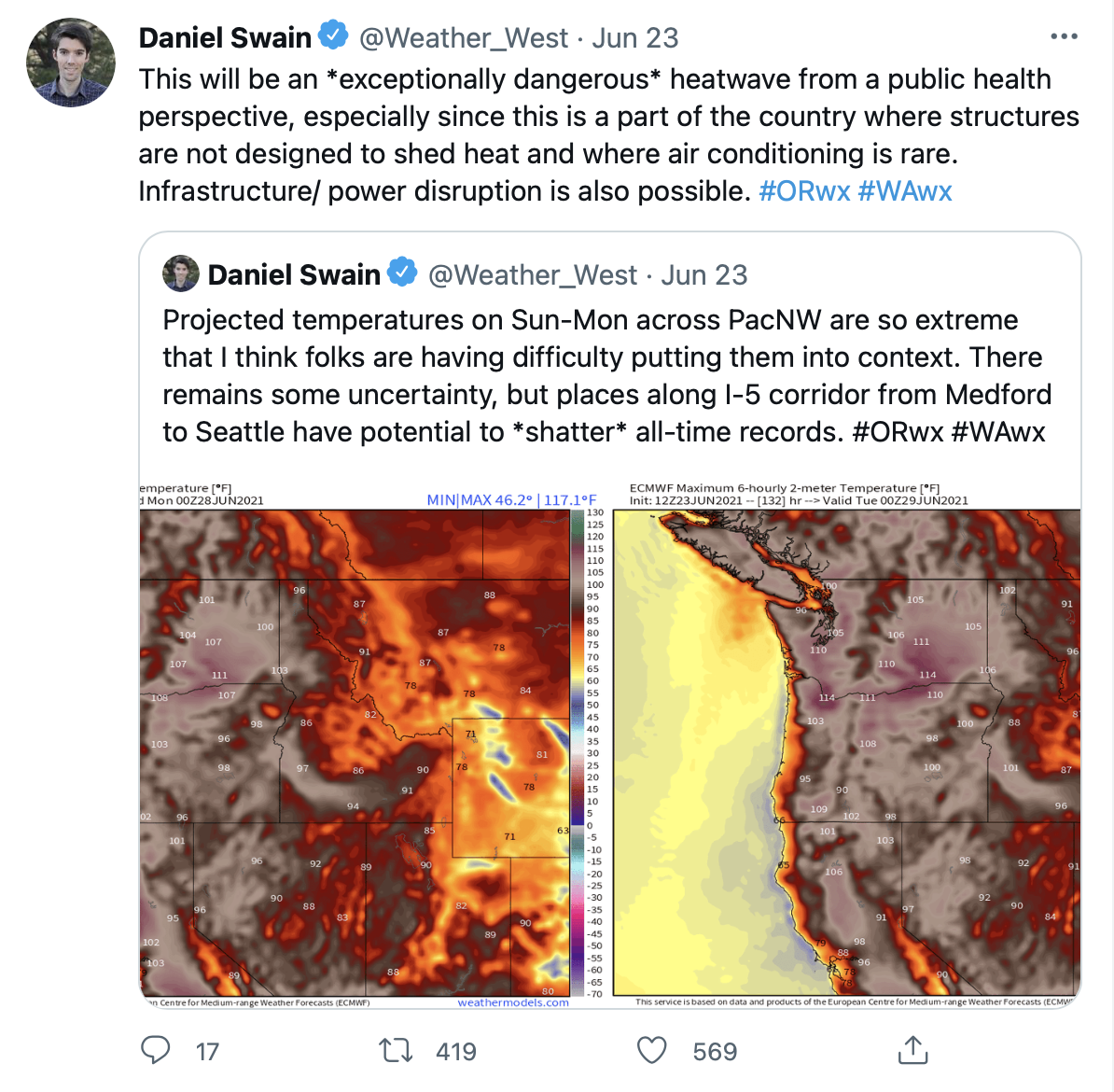Click the 419 retweet count
Screen dimensions: 1114x1092
coord(456,1052)
